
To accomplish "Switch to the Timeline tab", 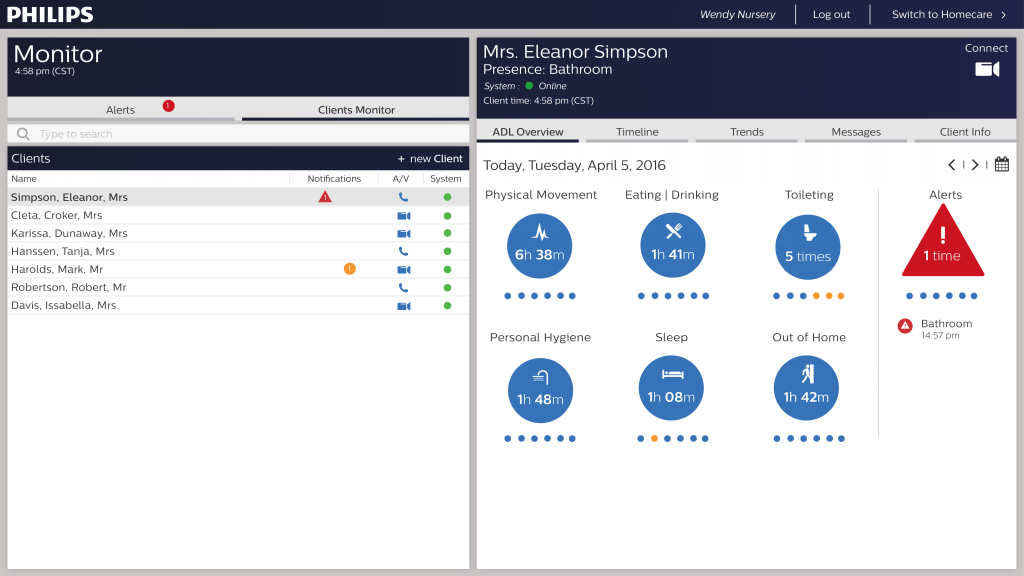I will pyautogui.click(x=637, y=132).
